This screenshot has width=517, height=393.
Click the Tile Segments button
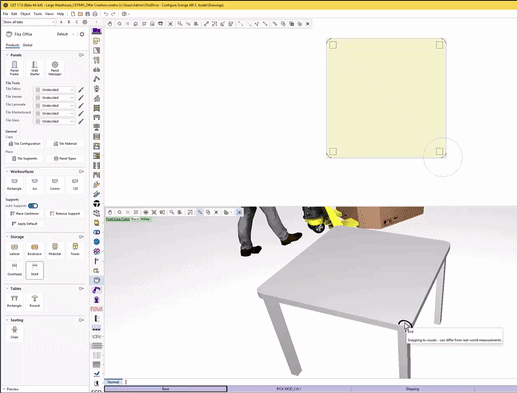coord(24,159)
